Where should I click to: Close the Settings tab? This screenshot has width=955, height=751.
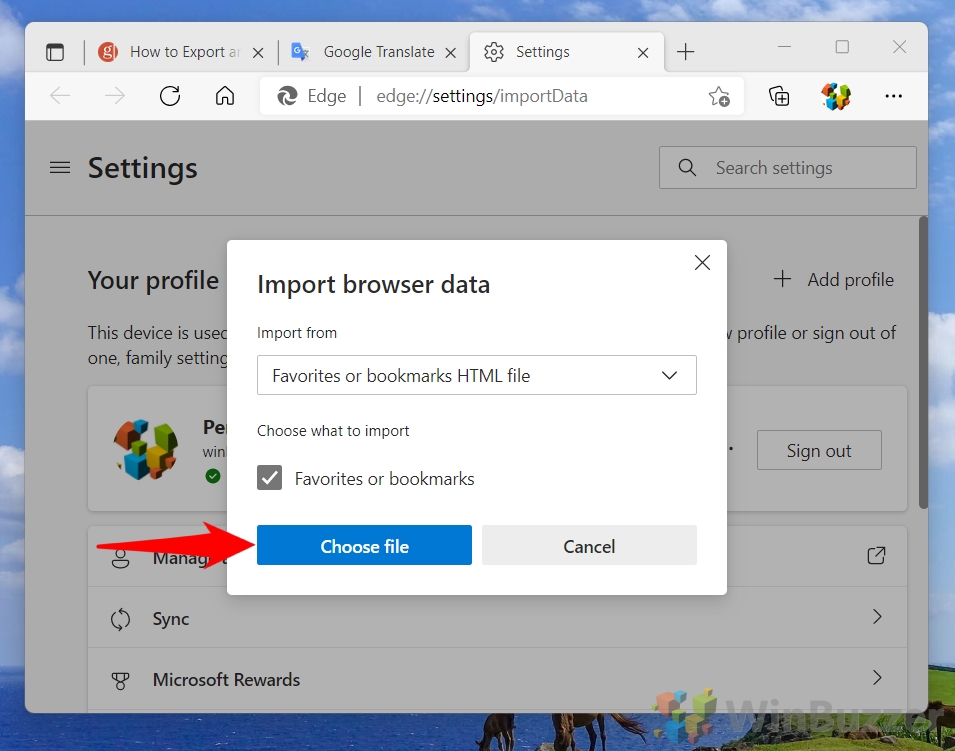(643, 53)
